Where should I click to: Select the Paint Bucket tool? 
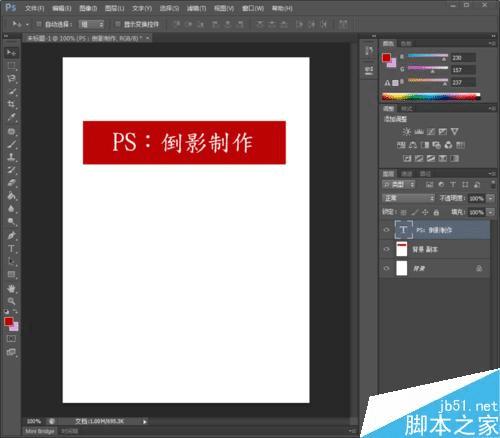[11, 196]
